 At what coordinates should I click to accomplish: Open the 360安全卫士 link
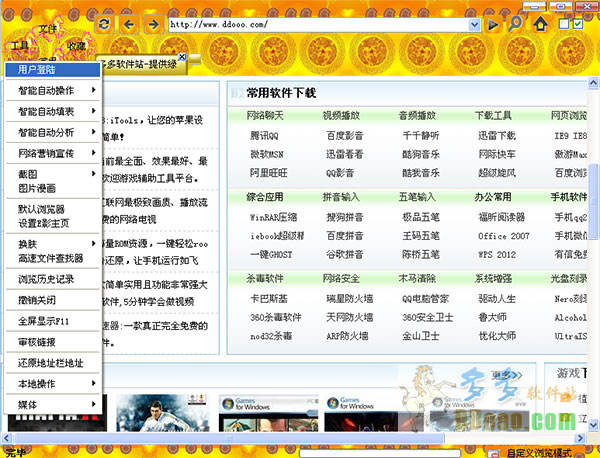tap(427, 317)
